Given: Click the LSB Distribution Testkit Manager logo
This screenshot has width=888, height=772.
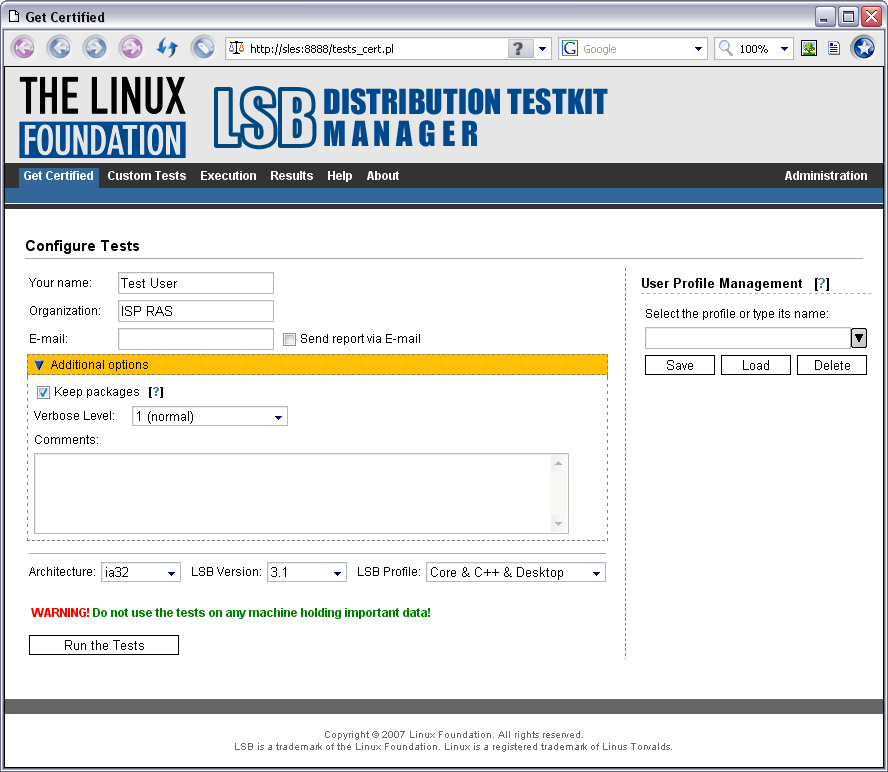Looking at the screenshot, I should coord(411,117).
